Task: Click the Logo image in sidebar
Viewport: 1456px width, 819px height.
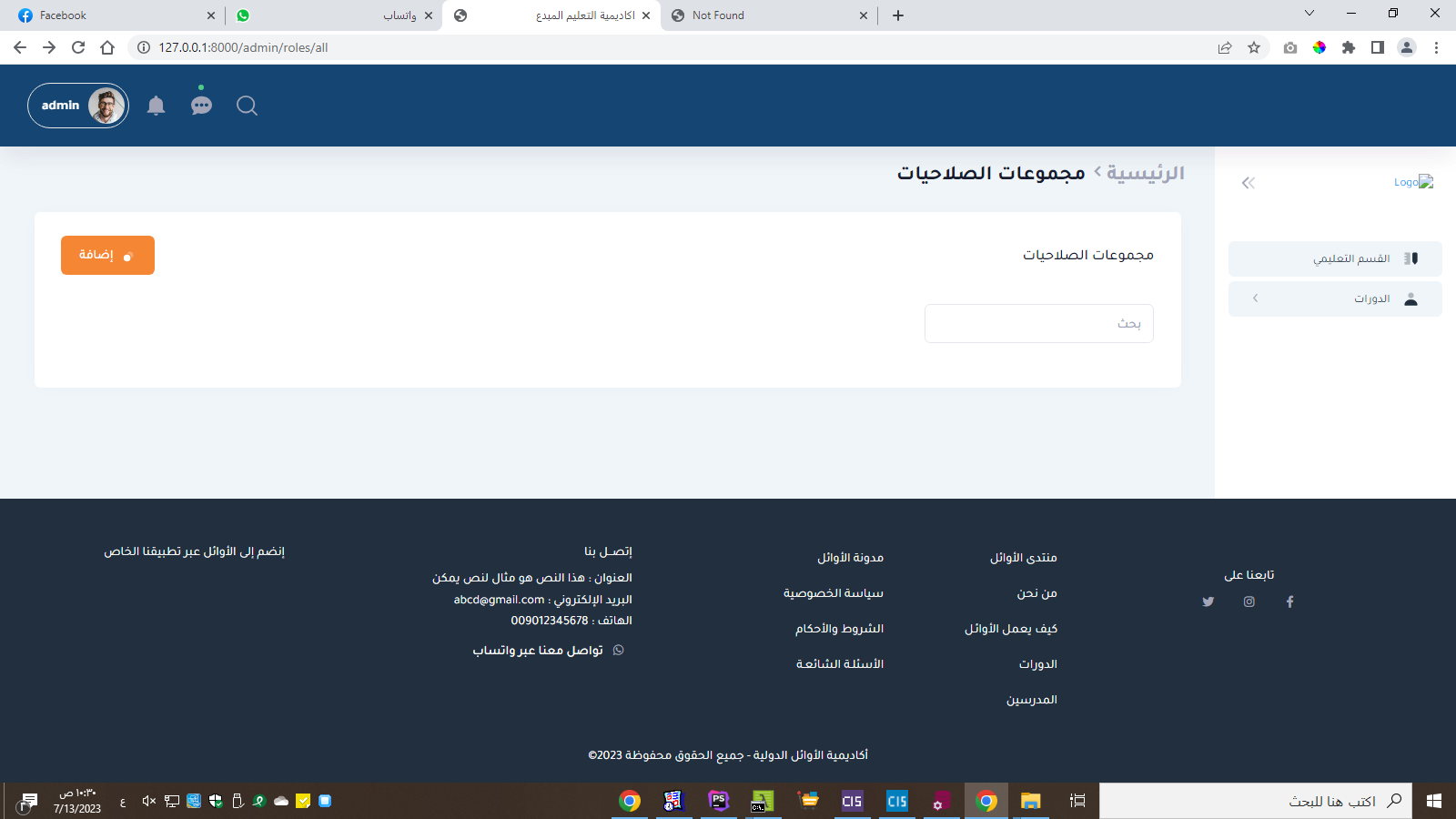Action: pyautogui.click(x=1413, y=182)
